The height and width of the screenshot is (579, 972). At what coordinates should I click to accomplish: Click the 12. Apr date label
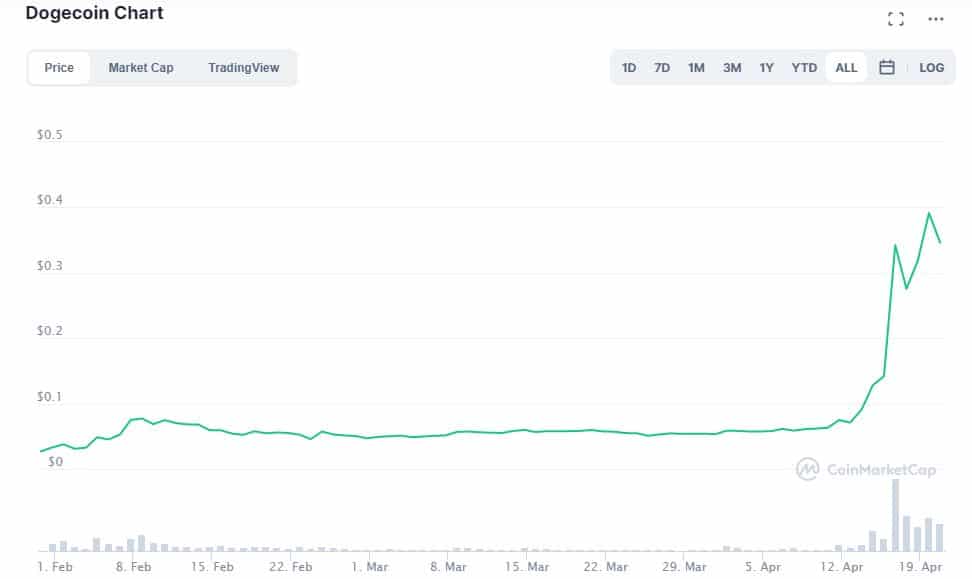842,567
